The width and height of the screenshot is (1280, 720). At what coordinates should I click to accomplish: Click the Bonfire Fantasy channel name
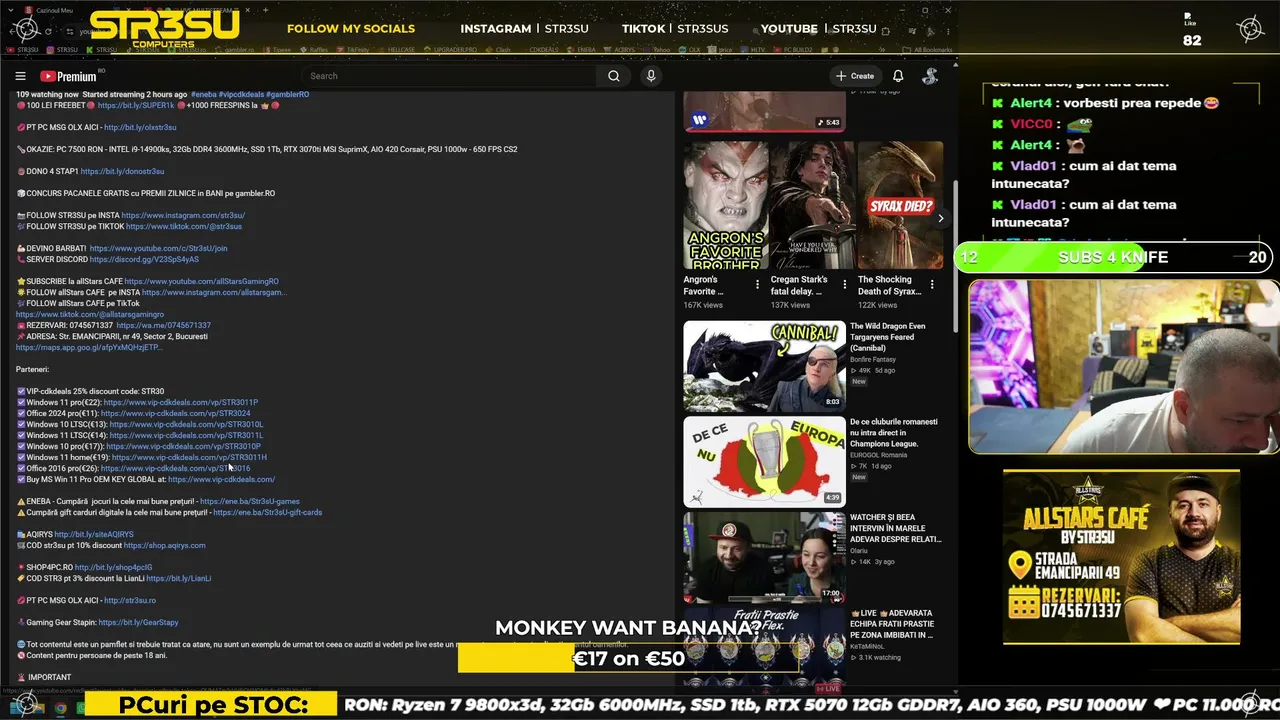[874, 359]
